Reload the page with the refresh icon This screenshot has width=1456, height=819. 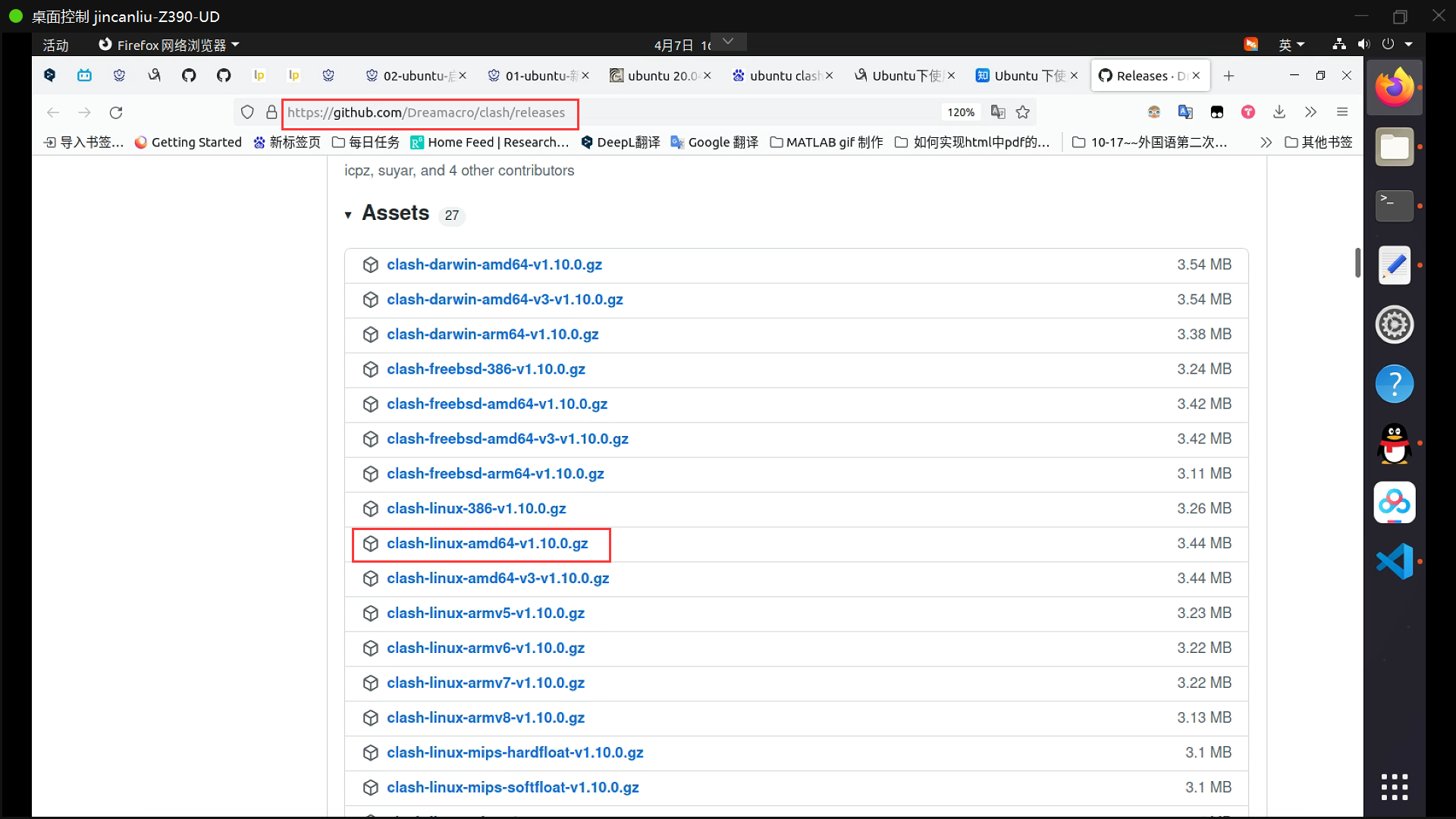tap(116, 113)
